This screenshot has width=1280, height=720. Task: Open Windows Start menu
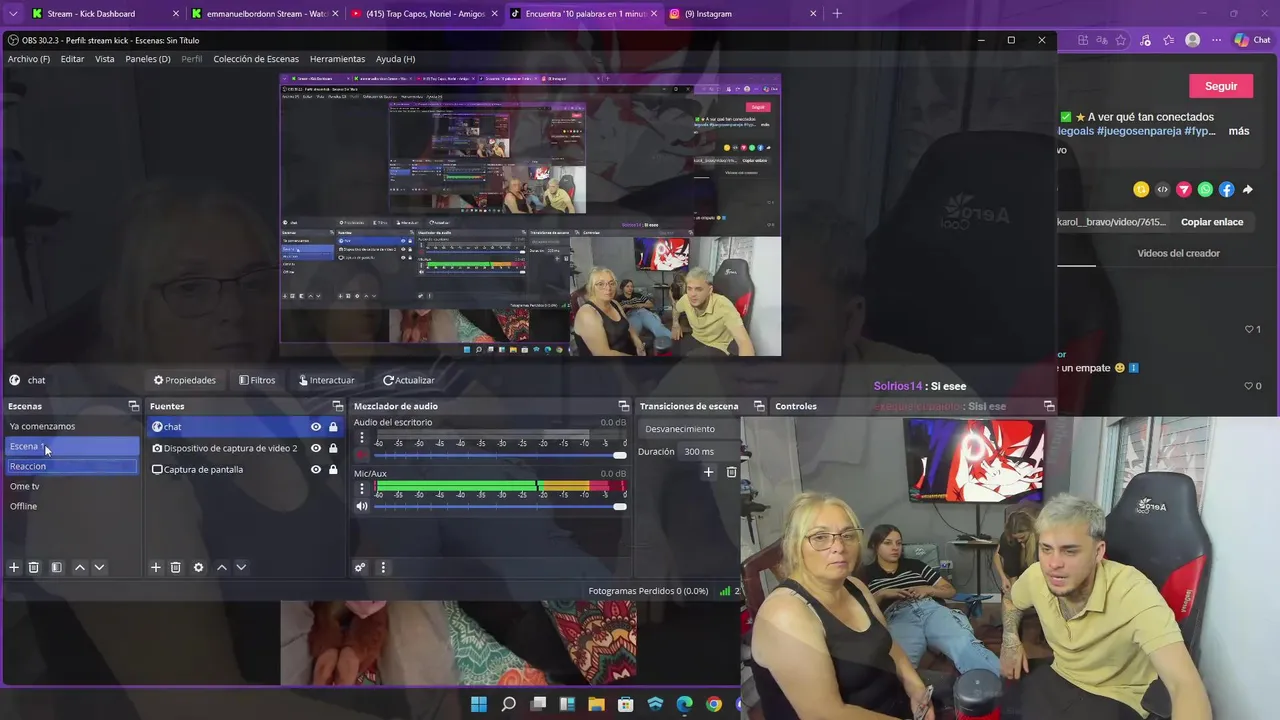click(x=479, y=704)
